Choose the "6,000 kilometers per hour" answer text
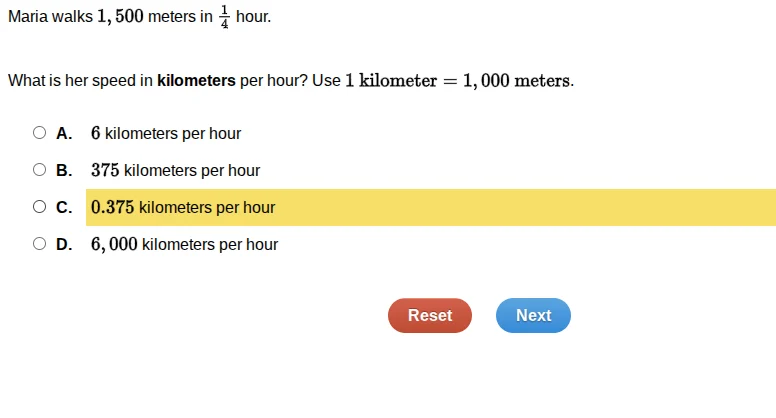Image resolution: width=776 pixels, height=418 pixels. click(184, 244)
